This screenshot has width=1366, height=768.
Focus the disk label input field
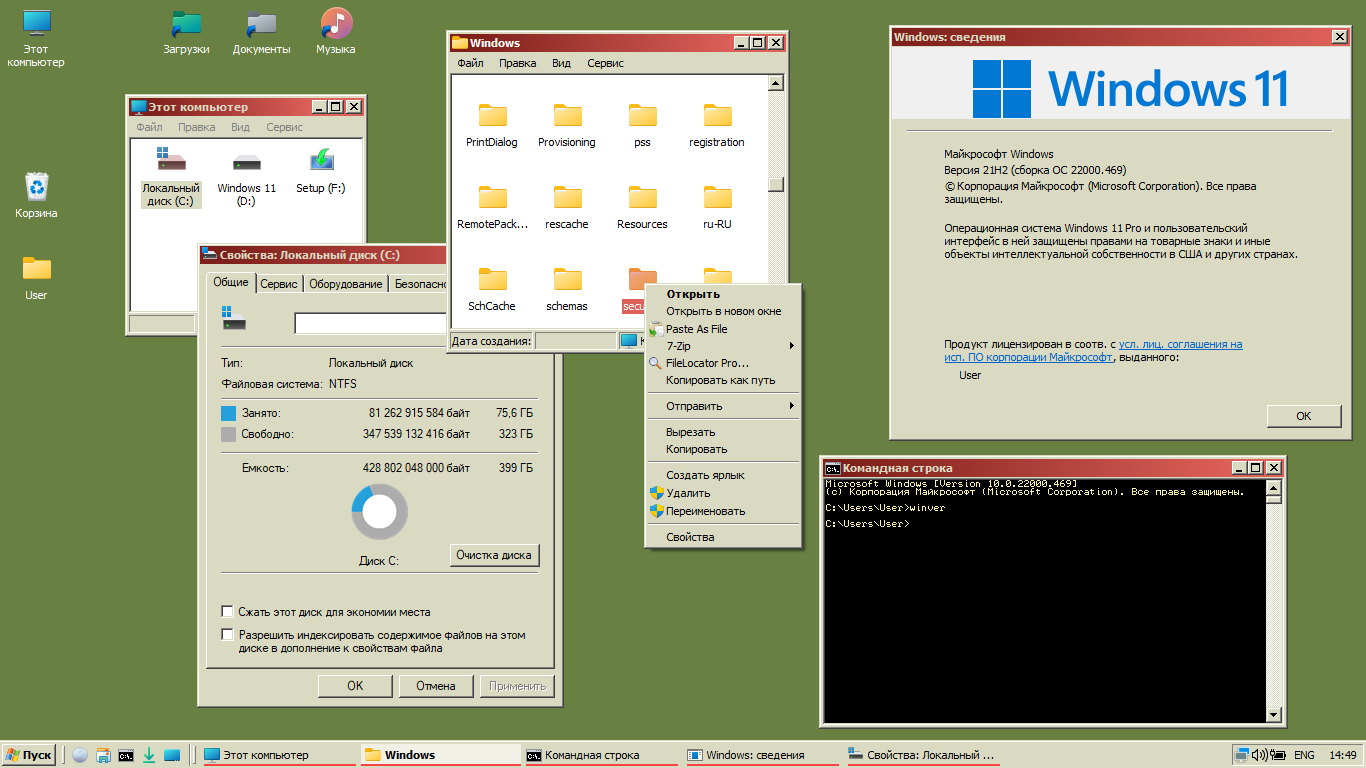(x=370, y=323)
